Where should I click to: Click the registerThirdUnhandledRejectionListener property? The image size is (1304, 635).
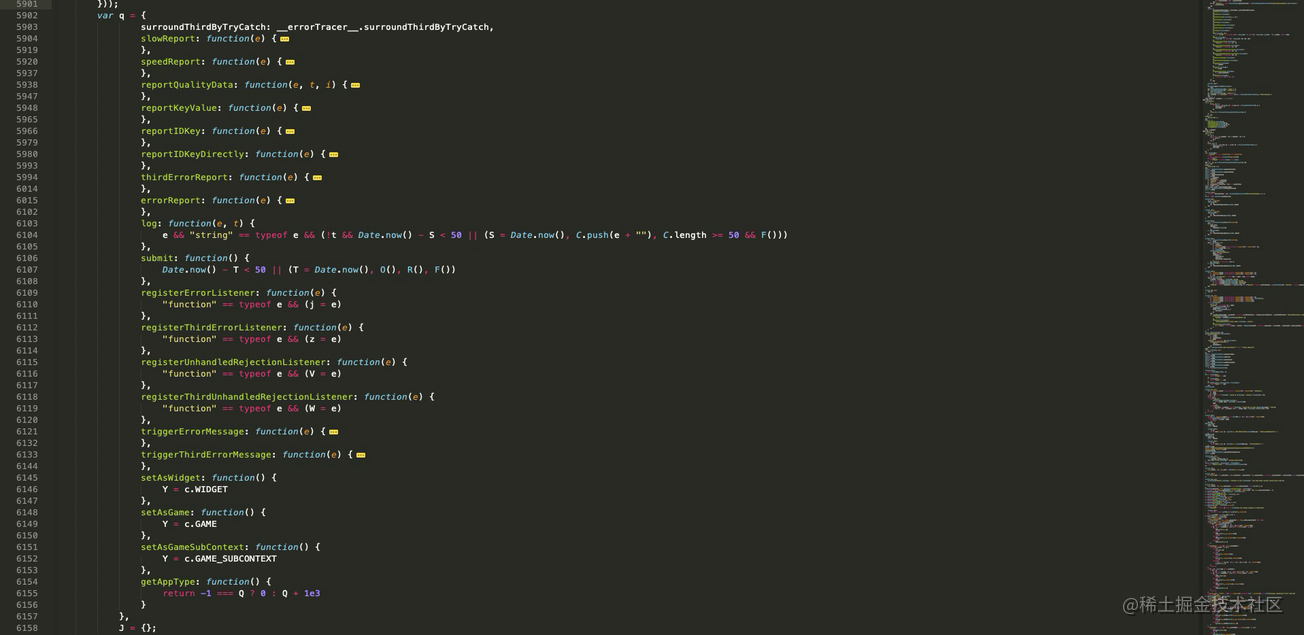246,397
